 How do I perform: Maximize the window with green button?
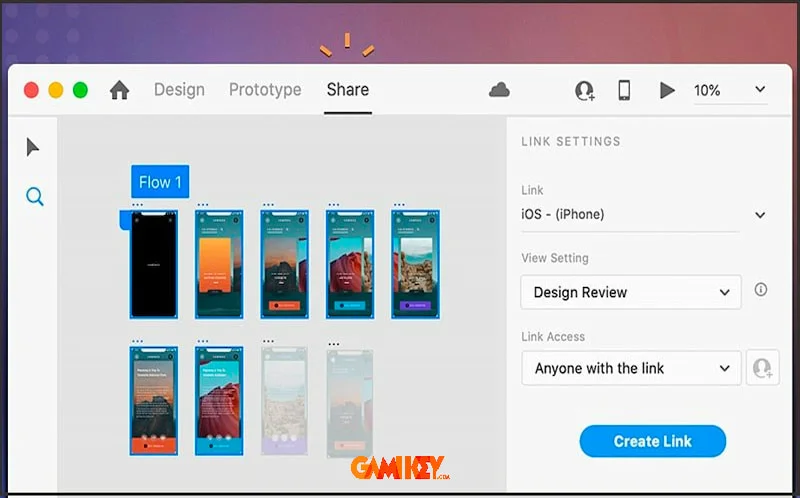[80, 90]
